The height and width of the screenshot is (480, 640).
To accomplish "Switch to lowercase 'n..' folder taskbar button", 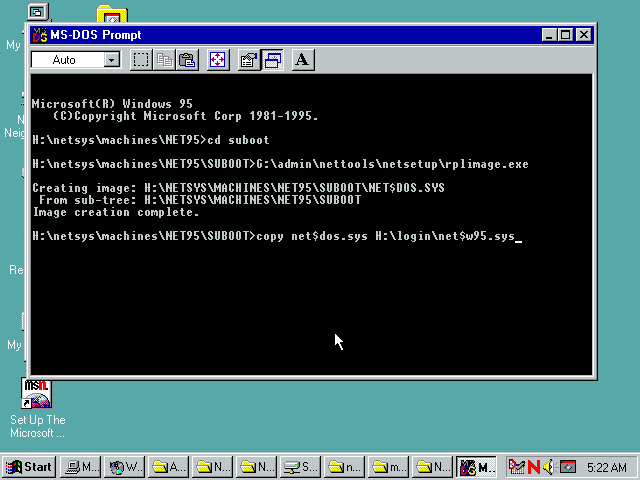I will tap(344, 467).
